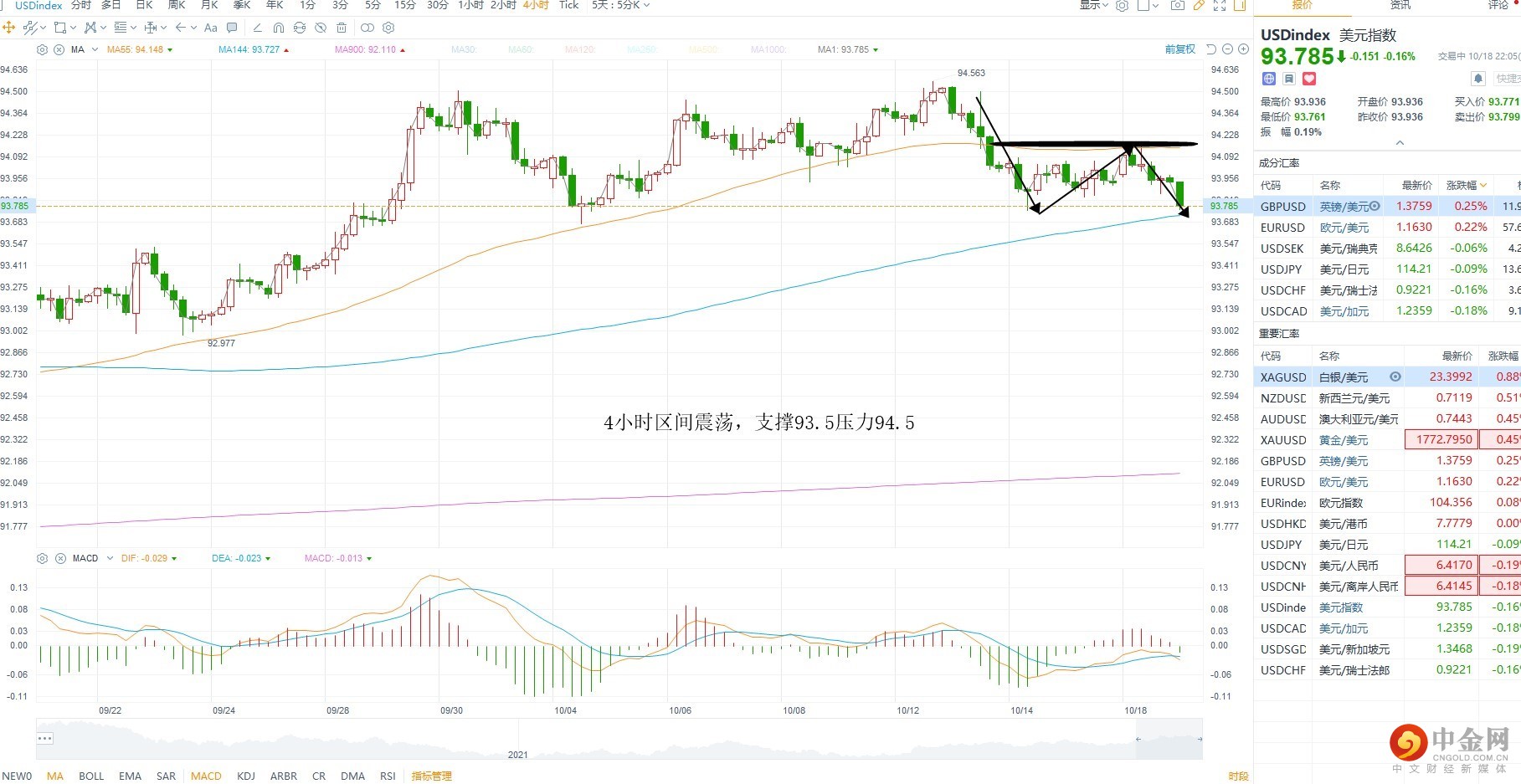This screenshot has width=1521, height=784.
Task: Click the globe icon under USDindex price
Action: pos(1269,79)
